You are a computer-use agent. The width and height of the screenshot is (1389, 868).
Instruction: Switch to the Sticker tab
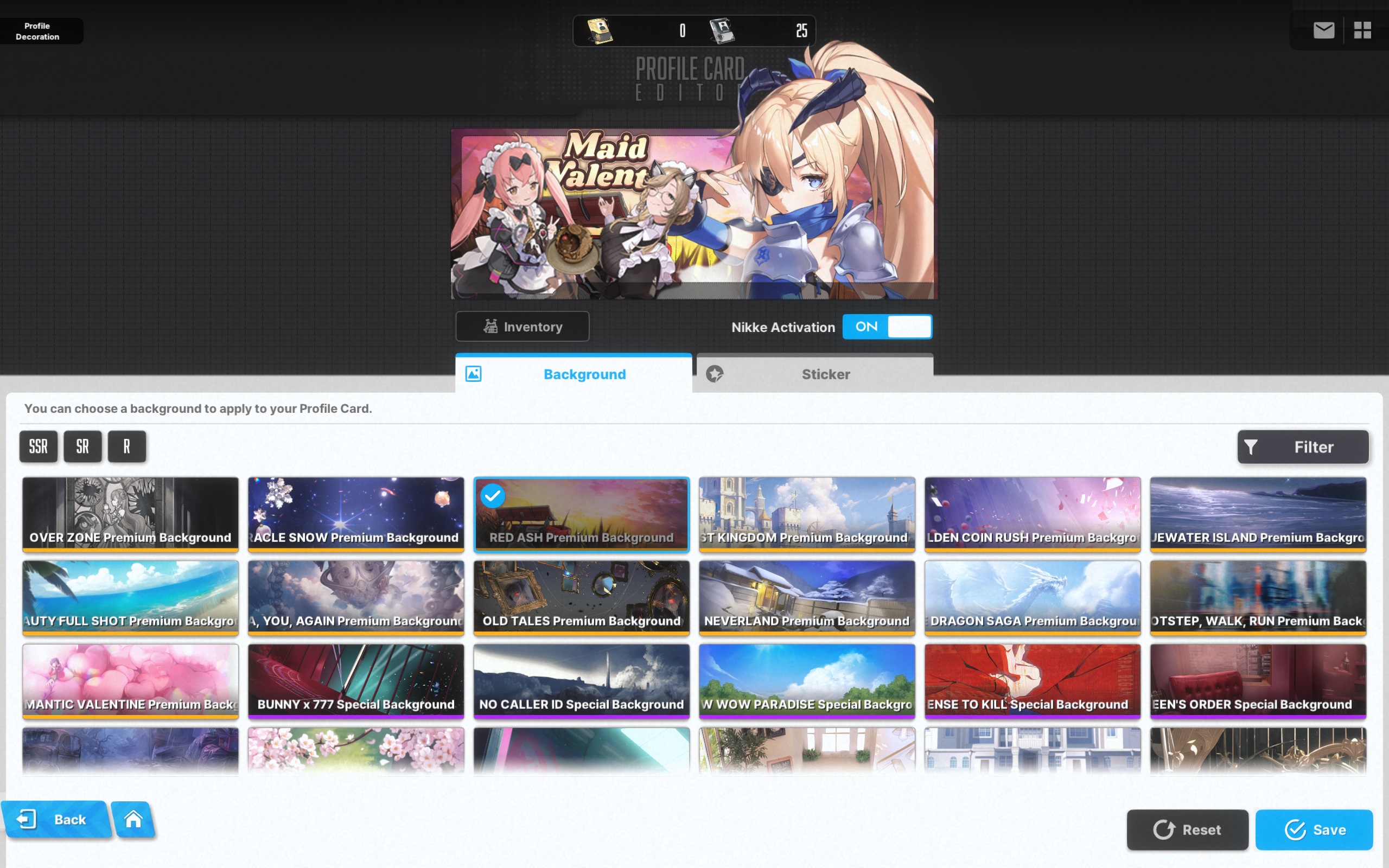click(x=814, y=374)
